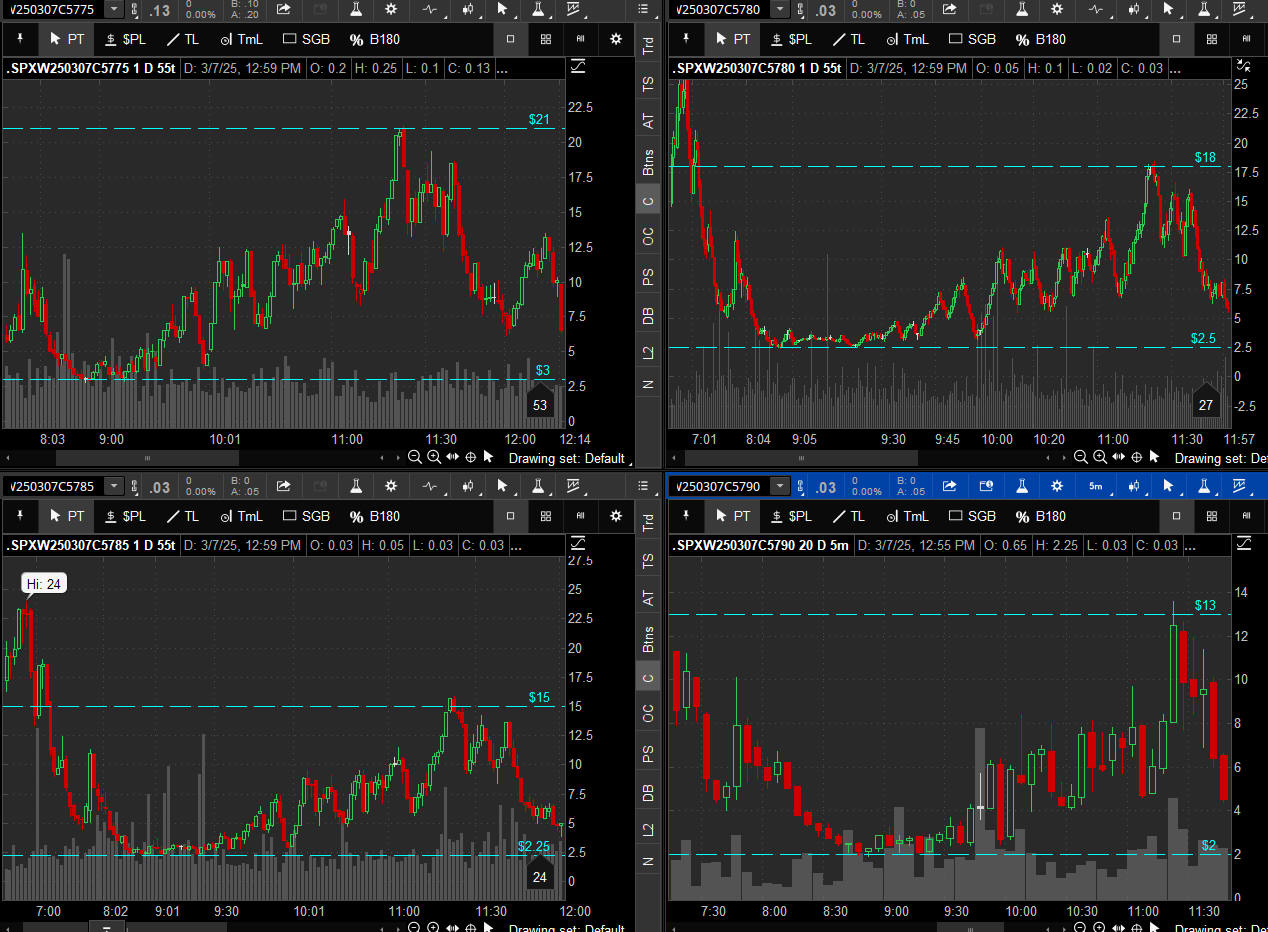Select the TL trendline drawing tool in C5775 chart
The image size is (1268, 932).
point(183,40)
